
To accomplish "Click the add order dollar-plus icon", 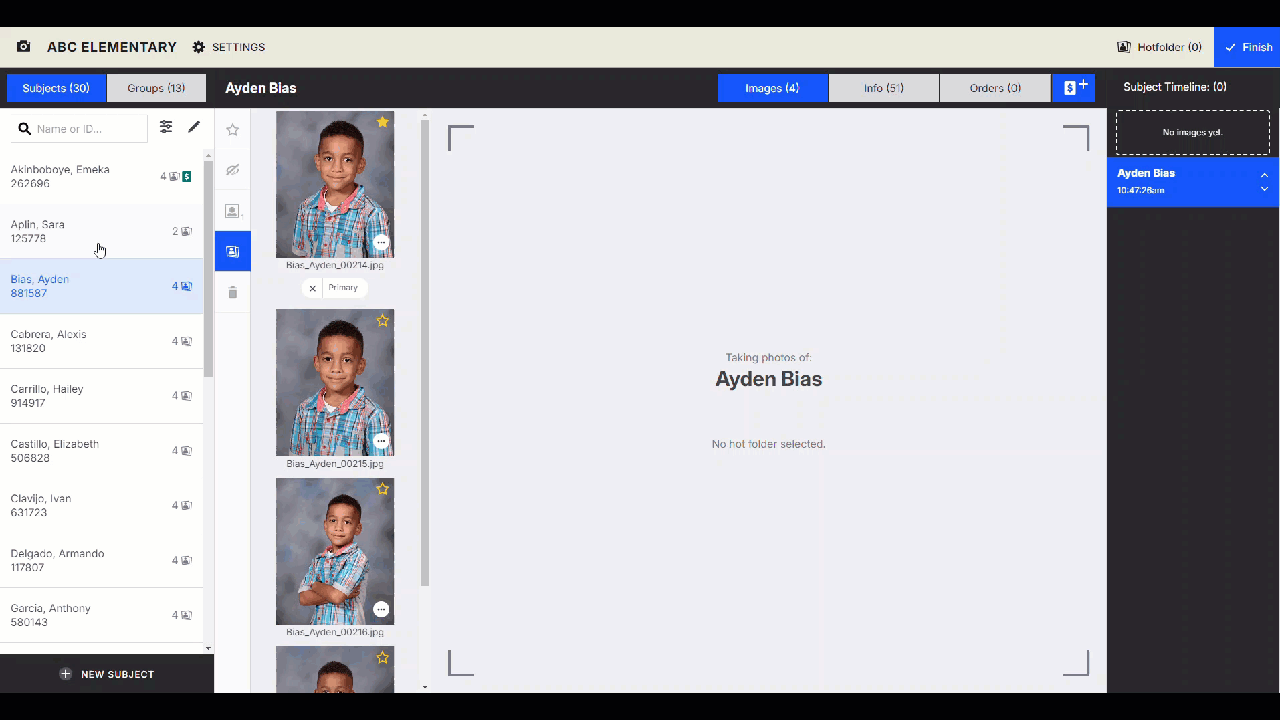I will [1074, 88].
